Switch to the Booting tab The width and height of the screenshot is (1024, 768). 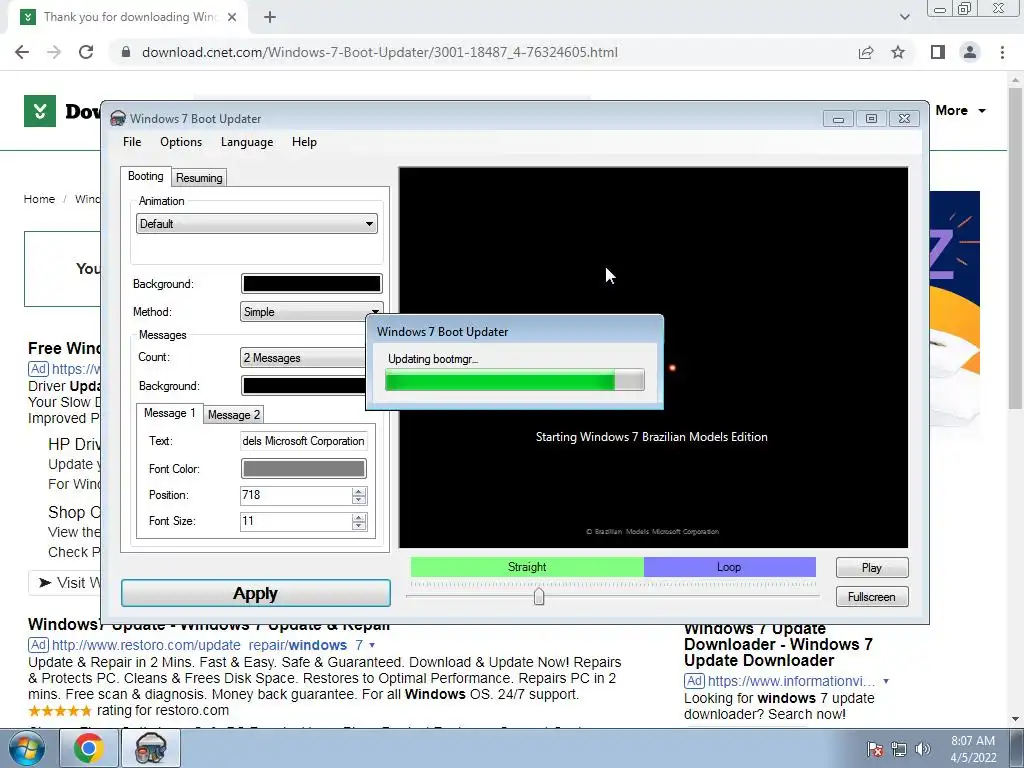[x=146, y=176]
